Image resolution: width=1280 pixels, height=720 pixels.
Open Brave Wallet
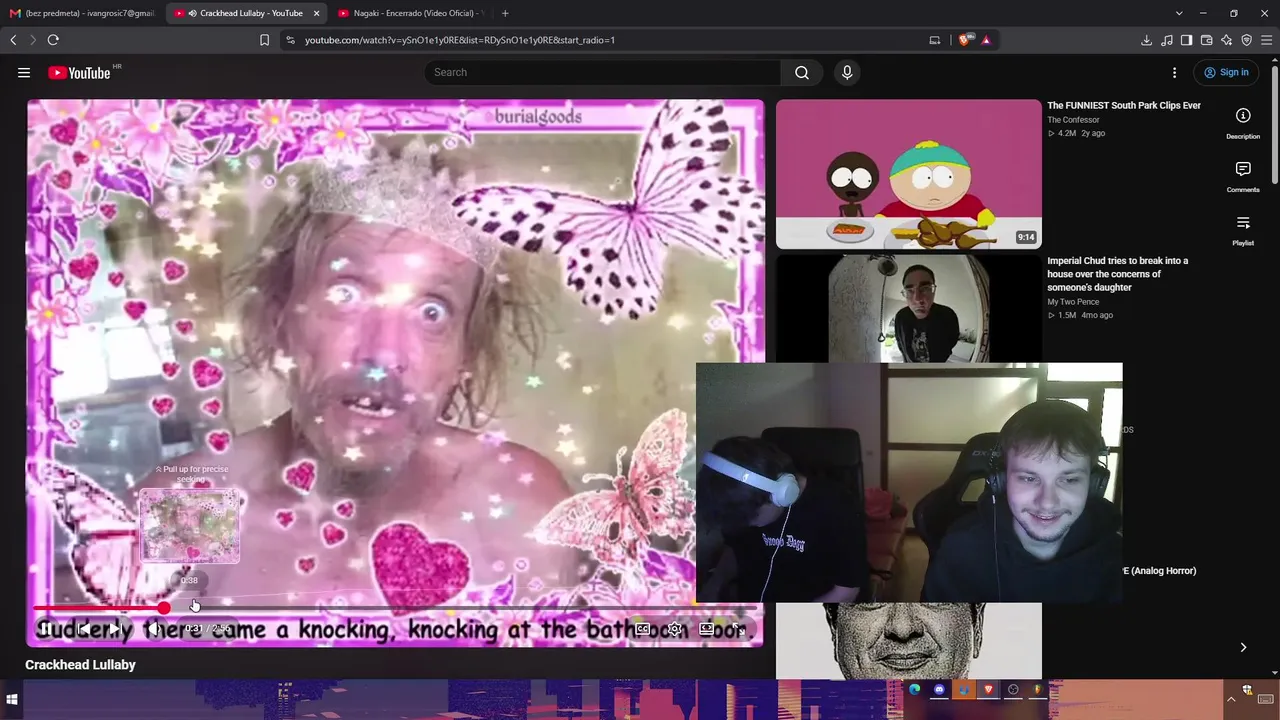[x=1206, y=40]
